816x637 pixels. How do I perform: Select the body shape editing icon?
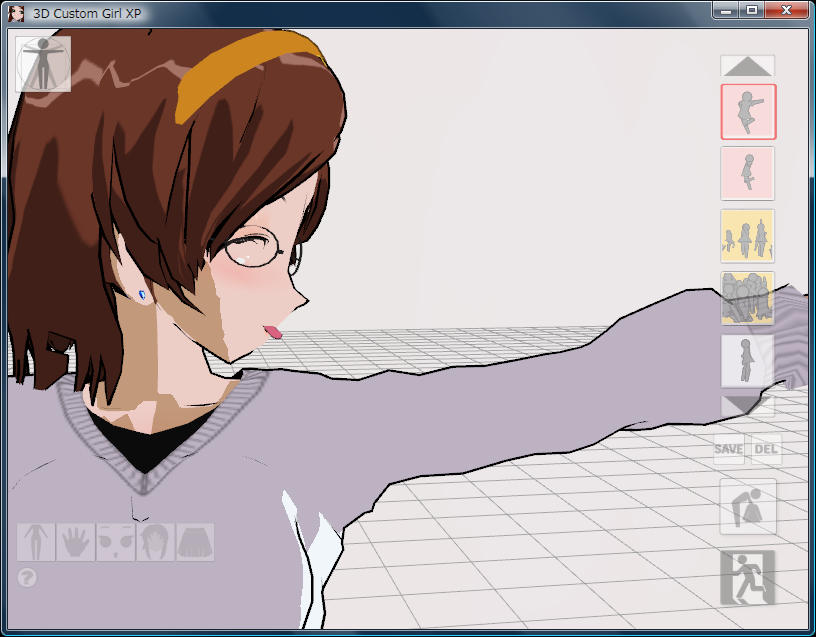36,542
